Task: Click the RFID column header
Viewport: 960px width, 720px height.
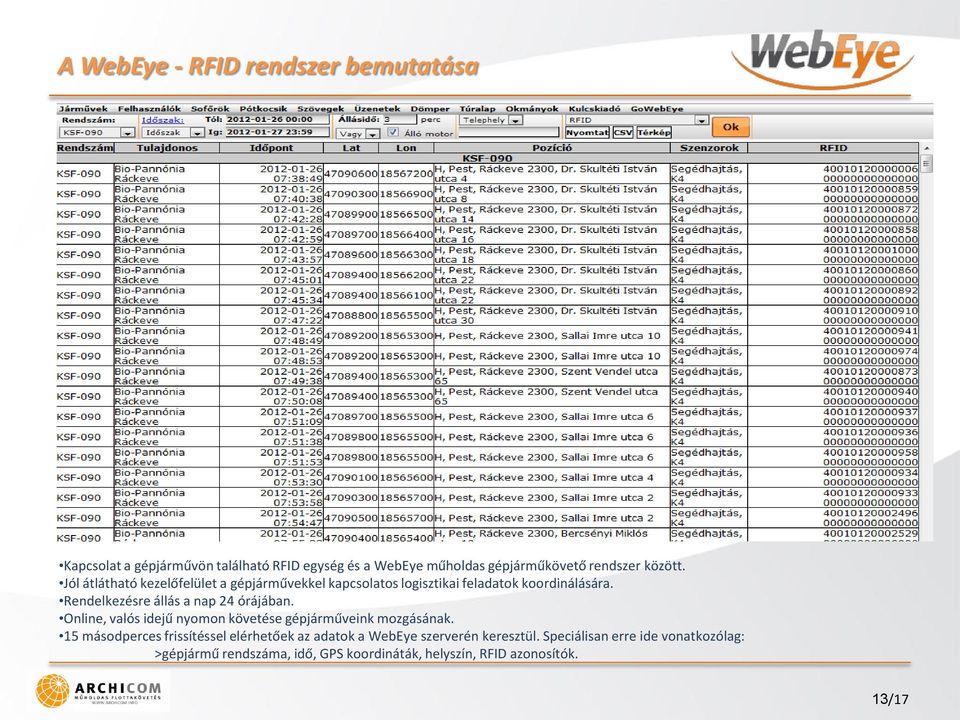Action: click(833, 148)
